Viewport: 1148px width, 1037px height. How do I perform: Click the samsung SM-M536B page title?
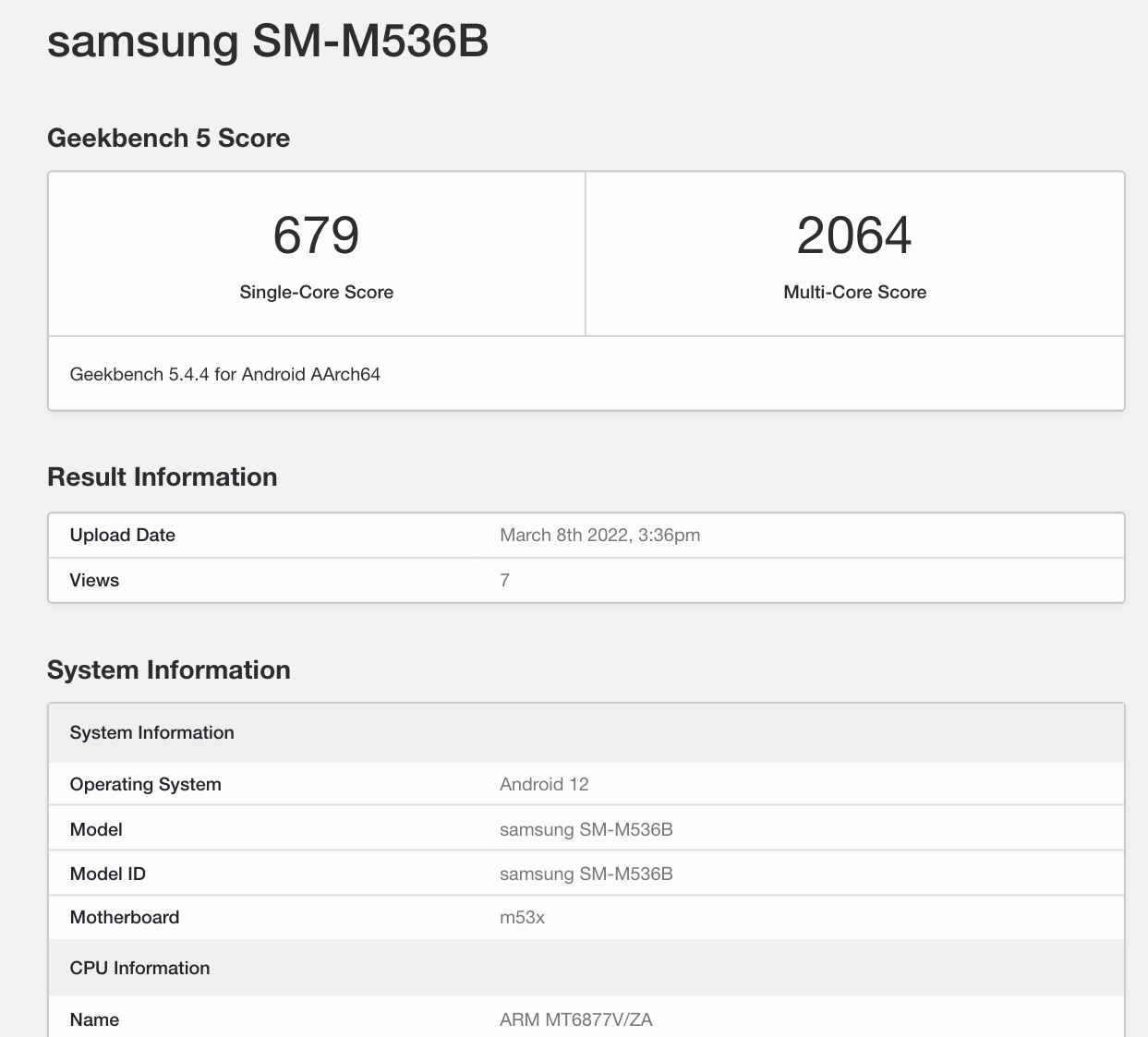coord(268,42)
